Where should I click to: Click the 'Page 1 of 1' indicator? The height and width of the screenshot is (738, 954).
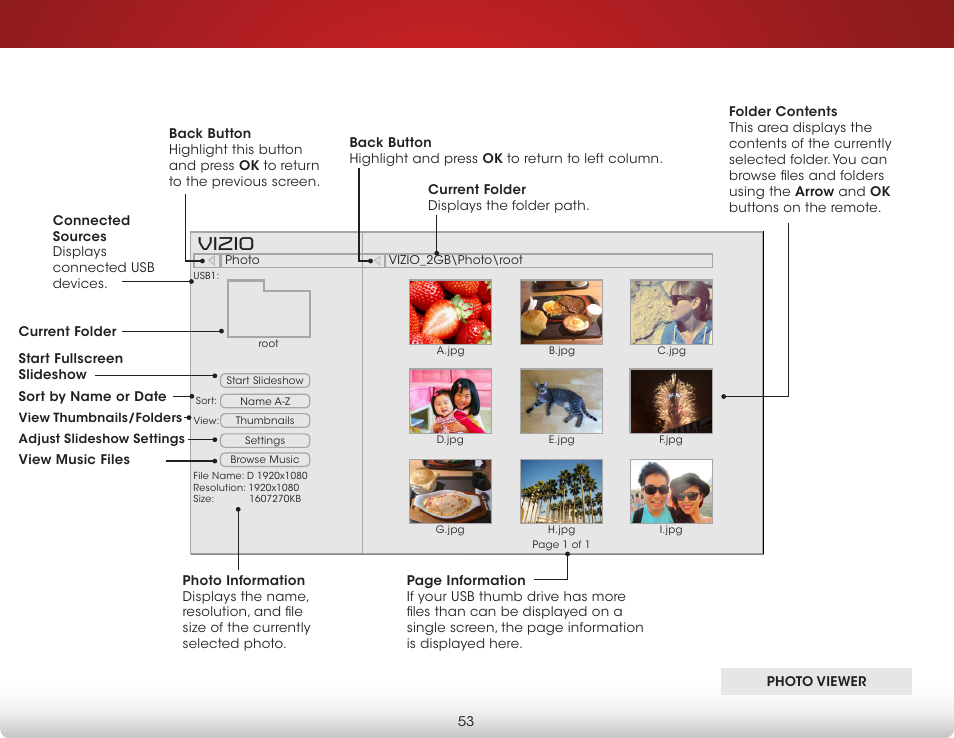click(560, 545)
